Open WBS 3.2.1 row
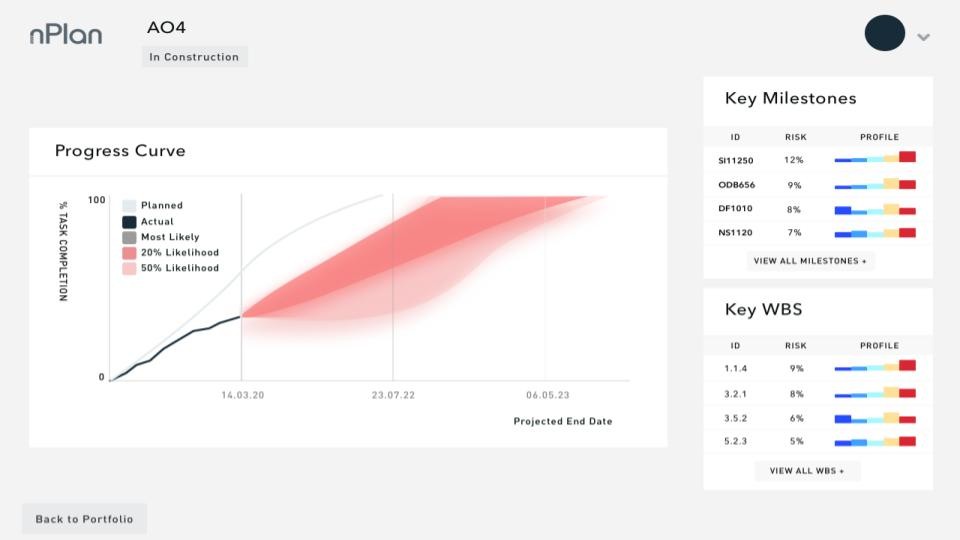 [818, 394]
